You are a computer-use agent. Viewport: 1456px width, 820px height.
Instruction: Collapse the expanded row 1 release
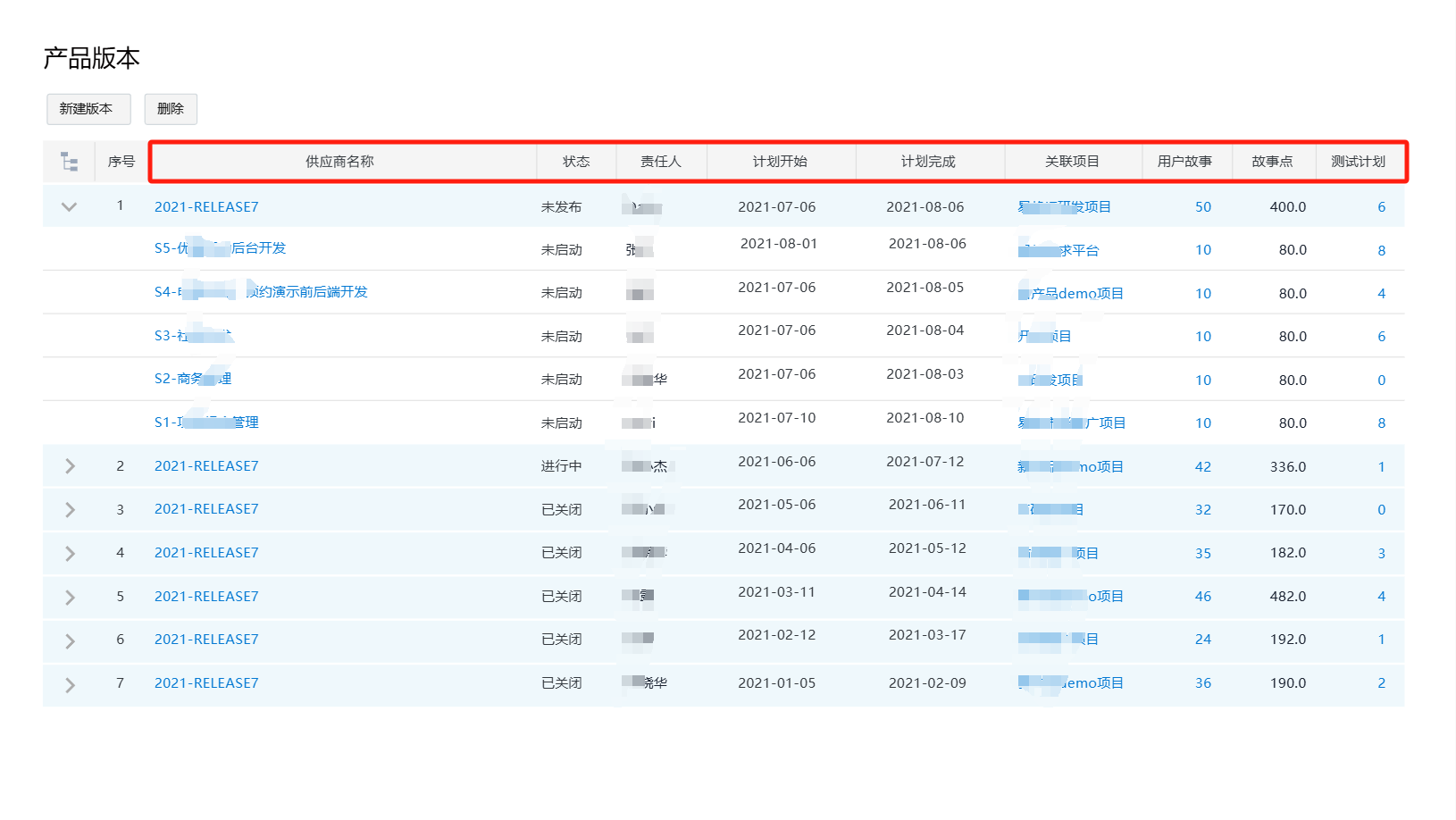(x=69, y=206)
